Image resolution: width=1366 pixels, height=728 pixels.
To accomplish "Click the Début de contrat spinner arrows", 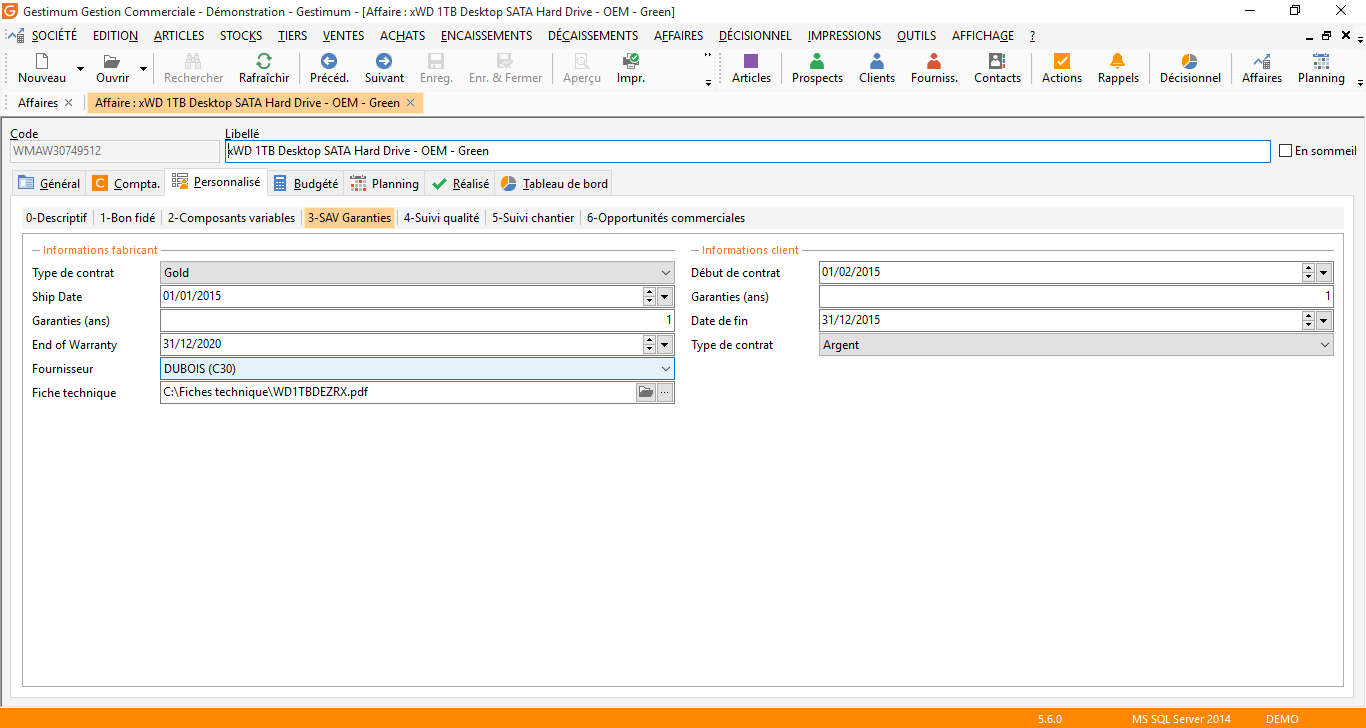I will 1308,273.
